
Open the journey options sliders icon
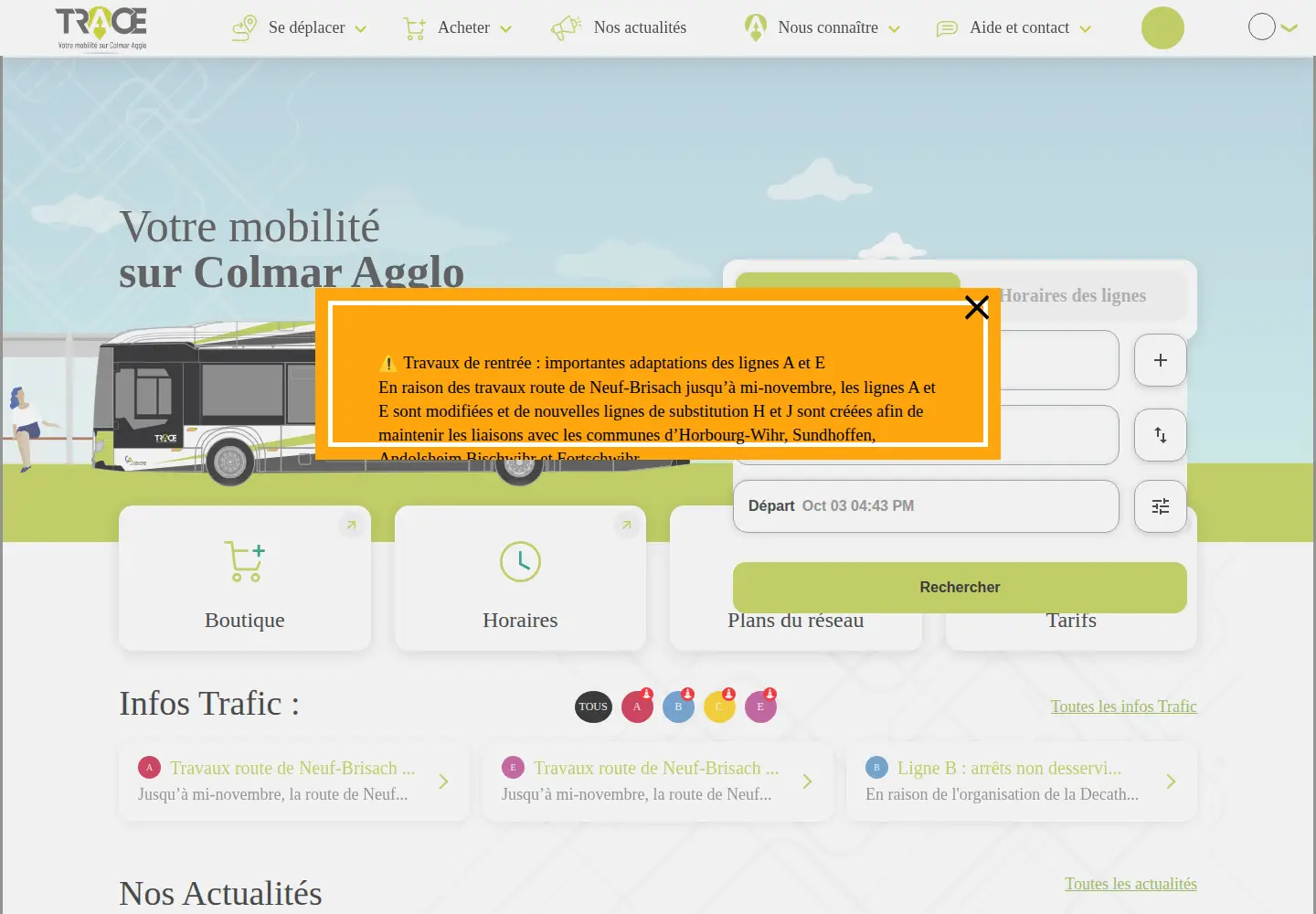1161,506
